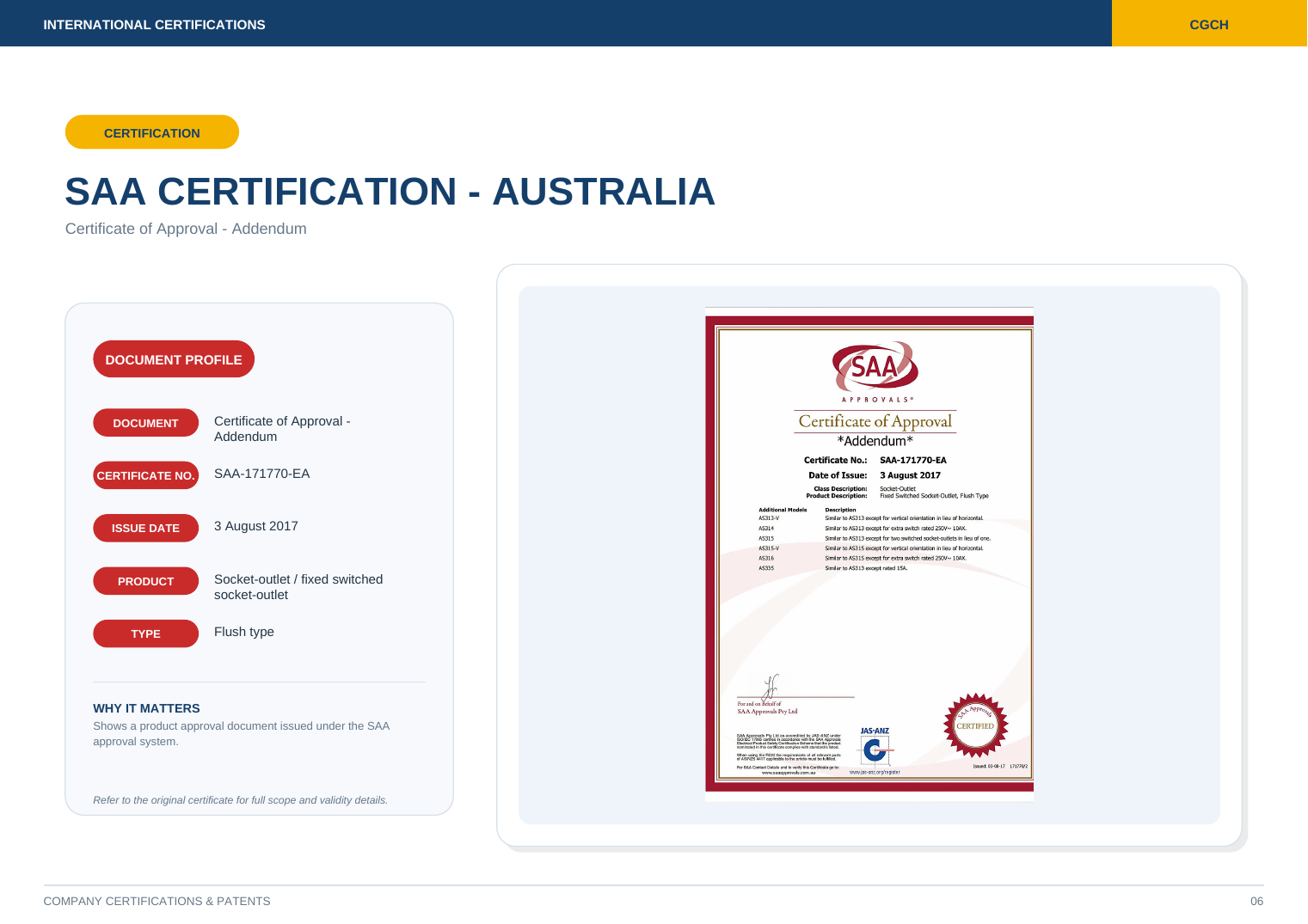
Task: Click the SAA CERTIFICATION - AUSTRALIA title
Action: click(x=390, y=191)
